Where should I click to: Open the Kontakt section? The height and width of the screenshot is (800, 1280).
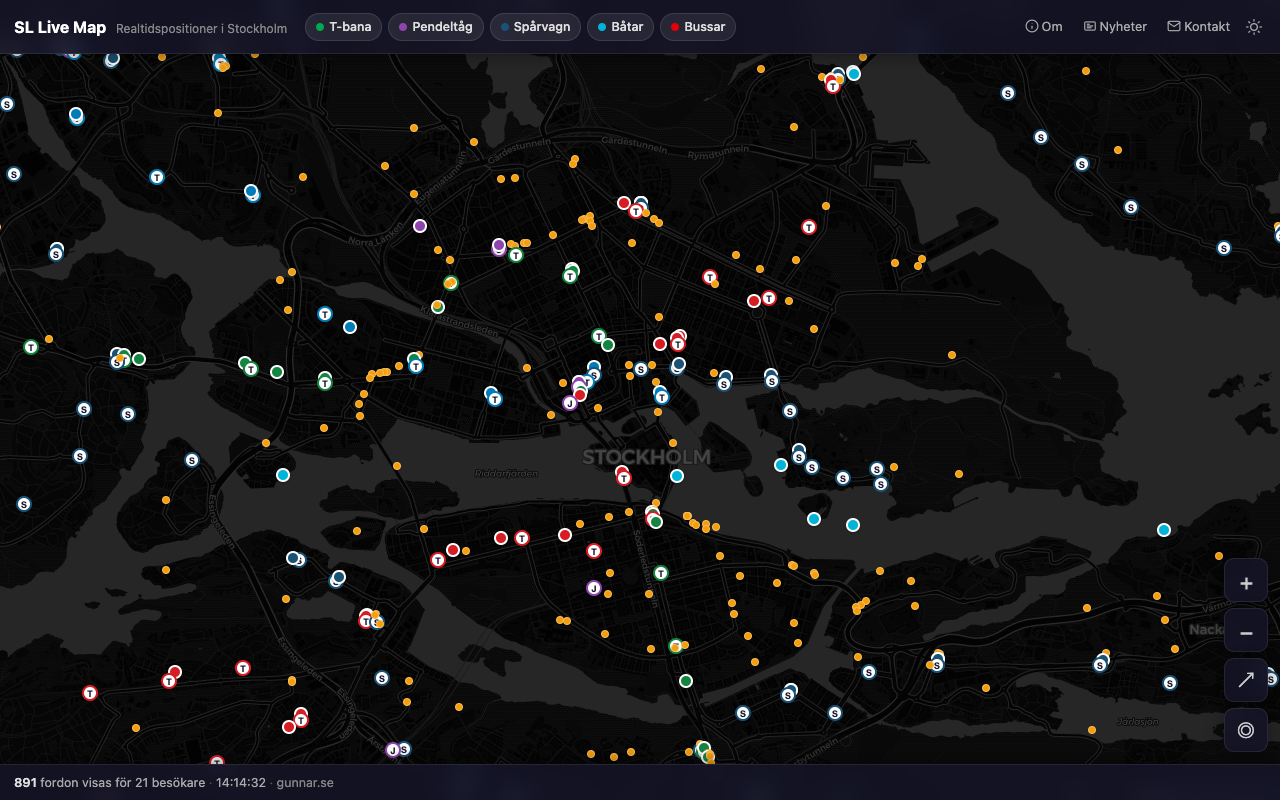[1197, 26]
